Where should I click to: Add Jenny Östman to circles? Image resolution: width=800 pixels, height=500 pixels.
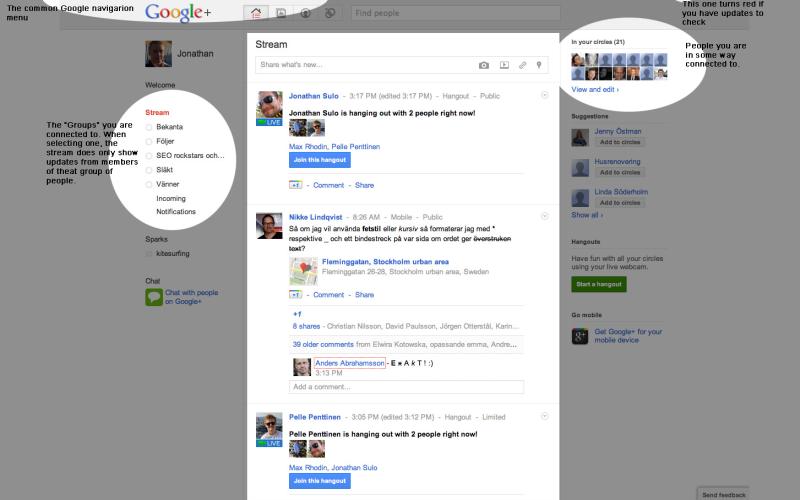tap(619, 142)
